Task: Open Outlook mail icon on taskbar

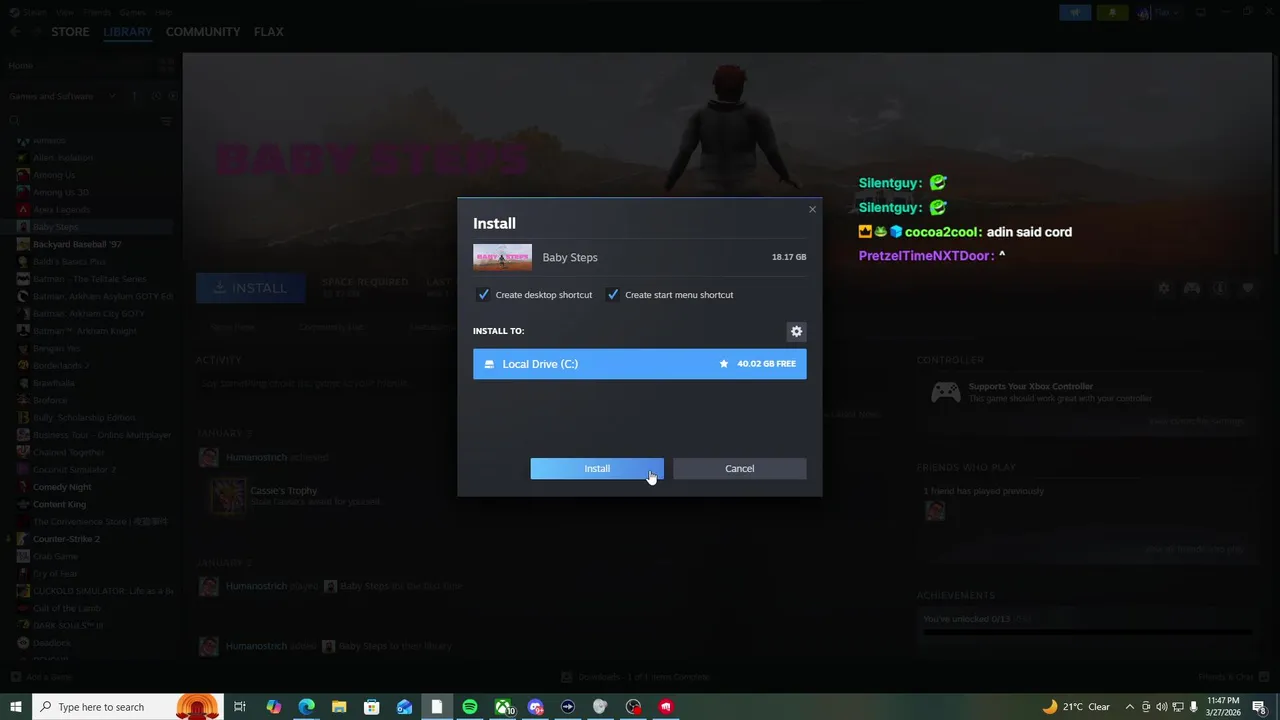Action: point(404,707)
